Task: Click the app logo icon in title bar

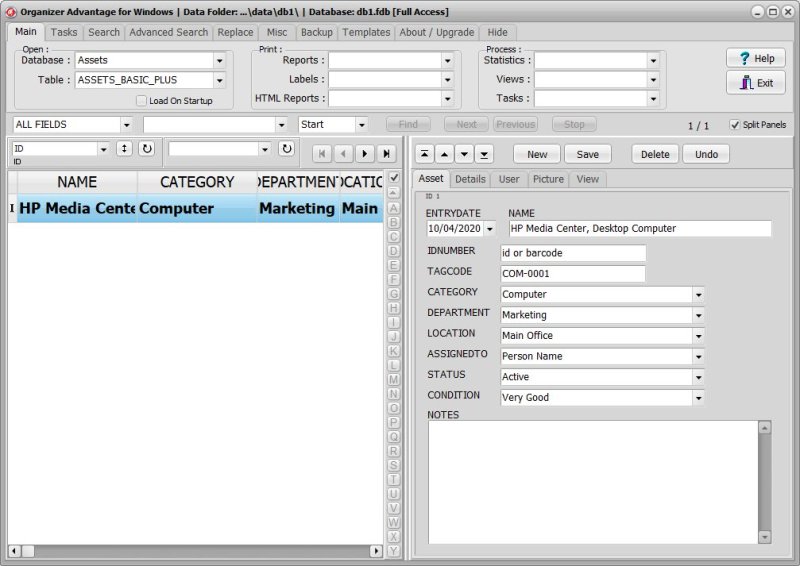Action: 11,12
